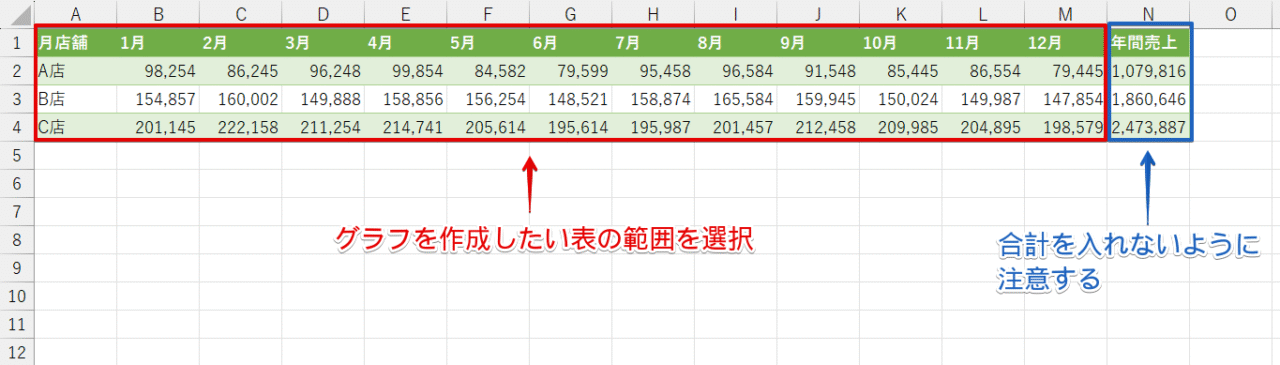Click the 12月 header cell
1280x365 pixels.
pyautogui.click(x=1066, y=43)
